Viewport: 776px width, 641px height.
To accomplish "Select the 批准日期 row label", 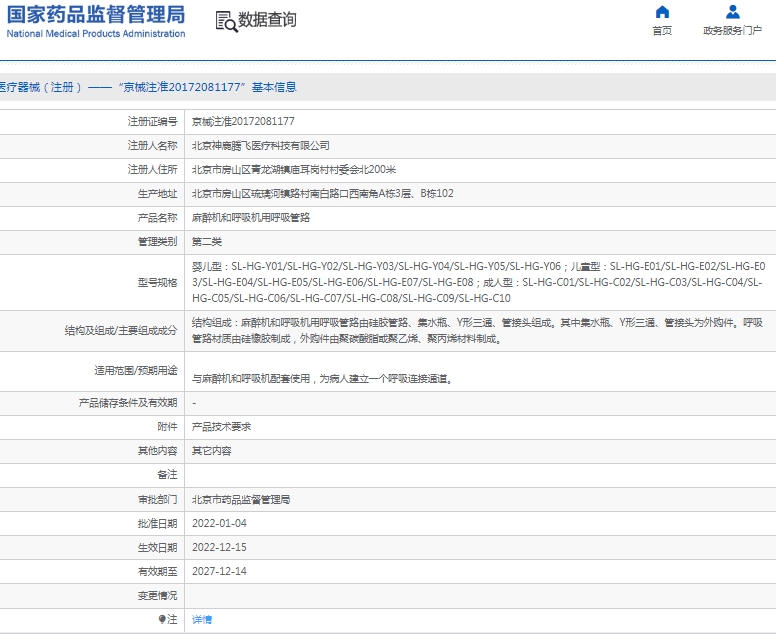I will point(157,523).
